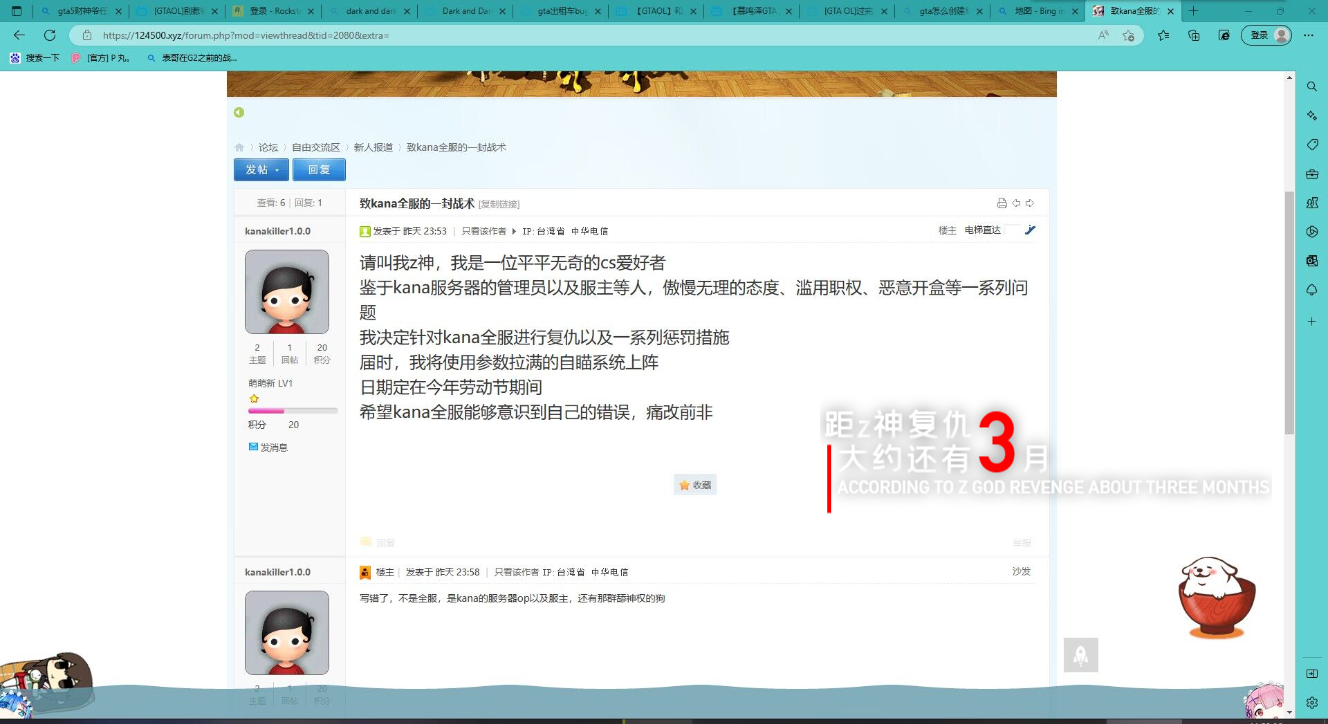Open 新人报道 link in the breadcrumb
The height and width of the screenshot is (724, 1328).
pyautogui.click(x=373, y=148)
